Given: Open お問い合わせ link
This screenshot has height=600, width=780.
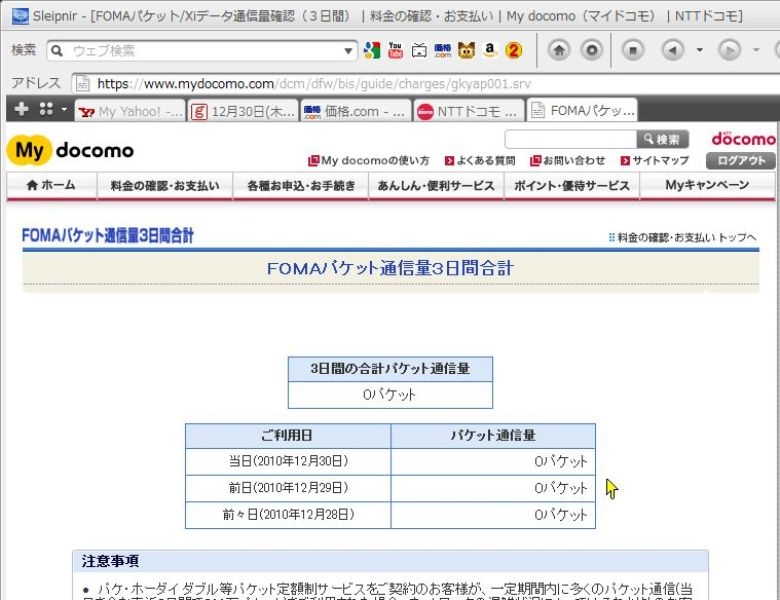Looking at the screenshot, I should (568, 161).
